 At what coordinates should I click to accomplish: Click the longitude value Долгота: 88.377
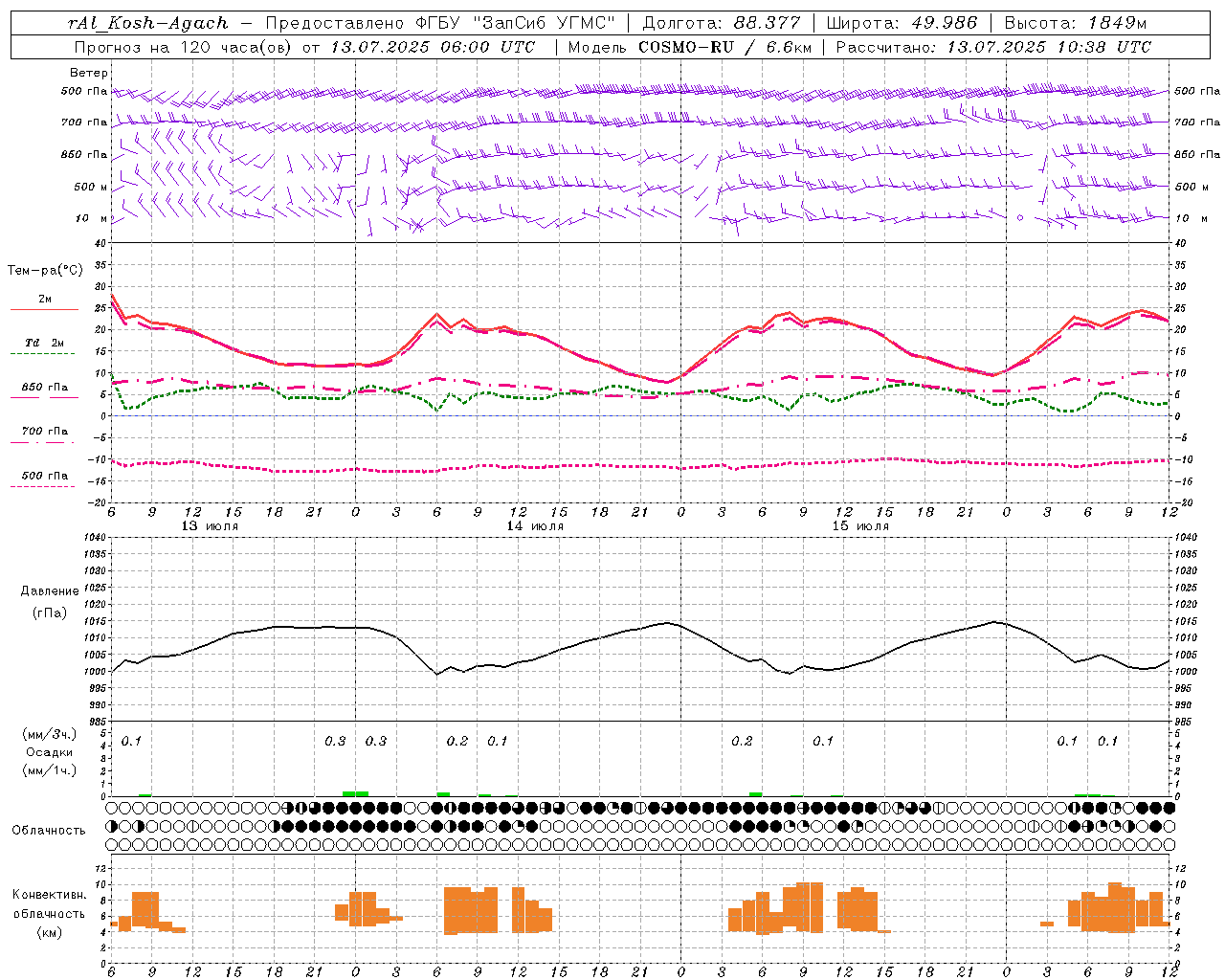[x=721, y=23]
